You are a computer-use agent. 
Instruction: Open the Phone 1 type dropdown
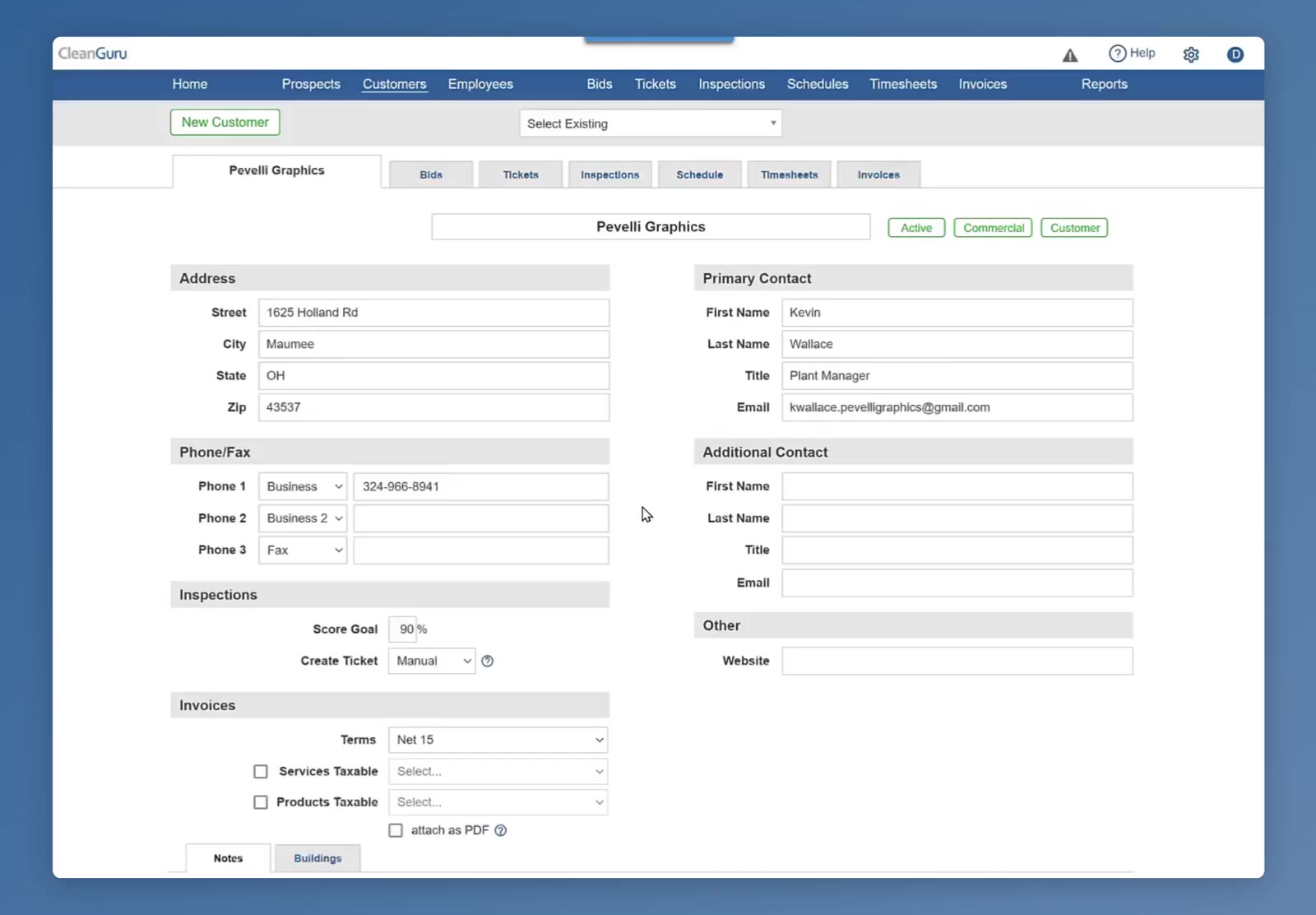pos(303,486)
